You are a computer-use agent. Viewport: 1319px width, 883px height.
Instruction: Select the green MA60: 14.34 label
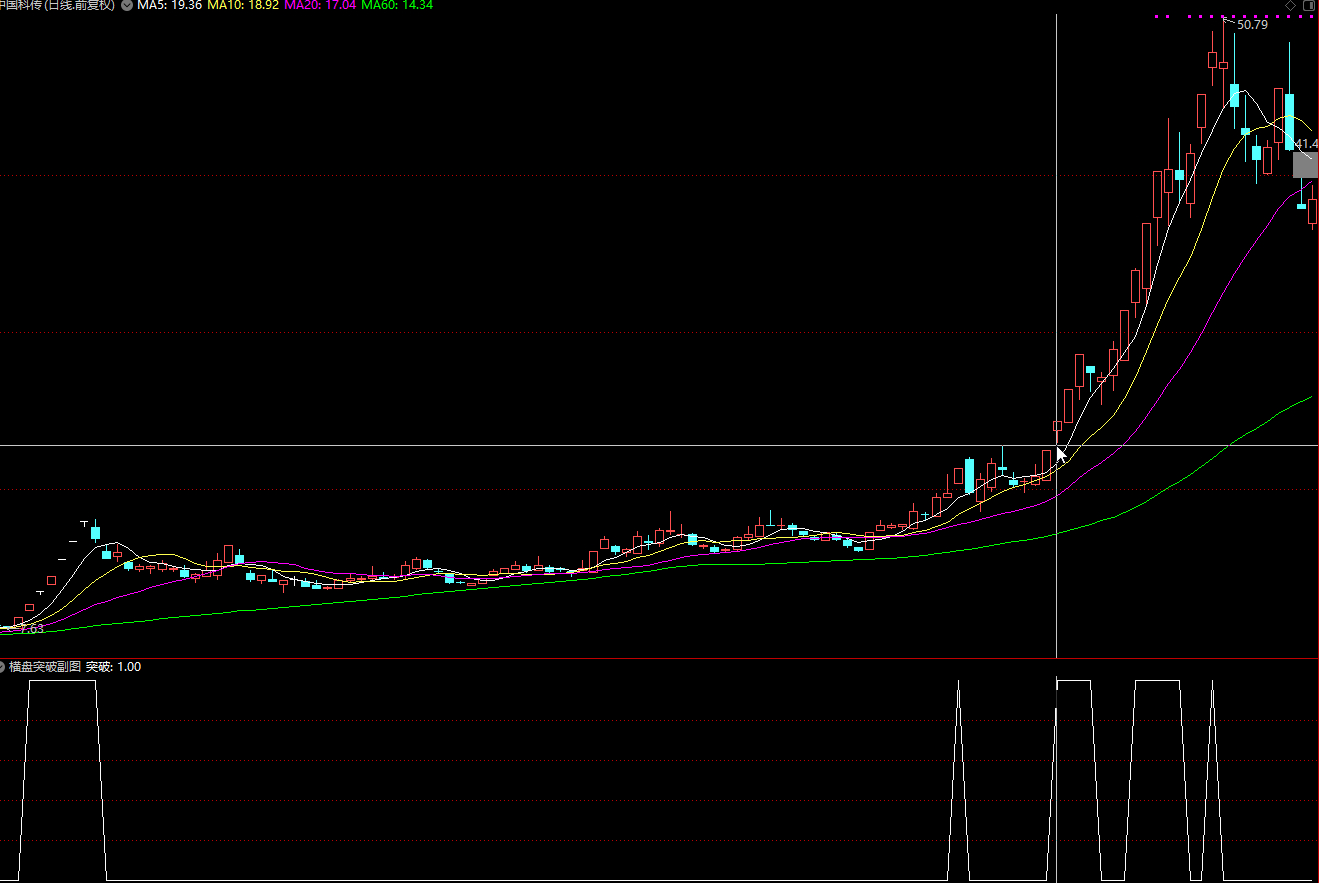point(397,5)
